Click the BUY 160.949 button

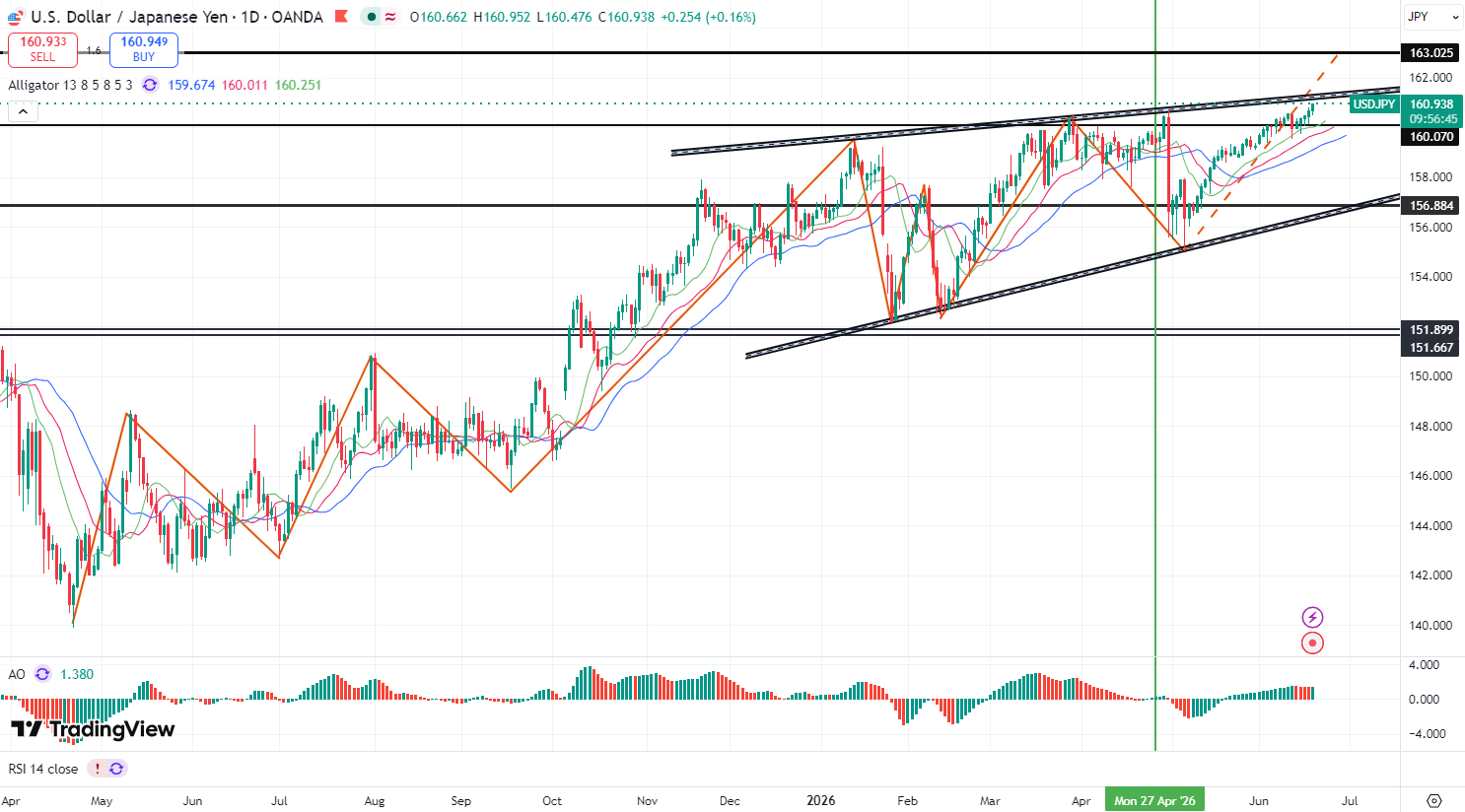pyautogui.click(x=144, y=49)
